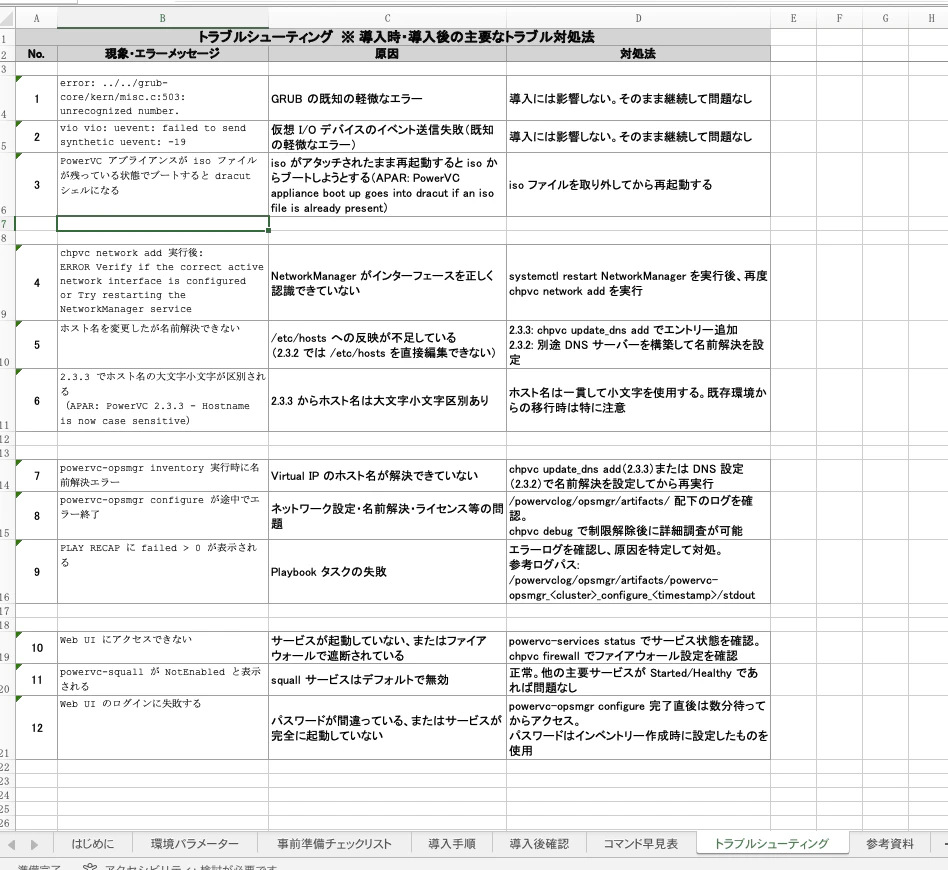The height and width of the screenshot is (870, 948).
Task: Select column G header
Action: tap(885, 19)
